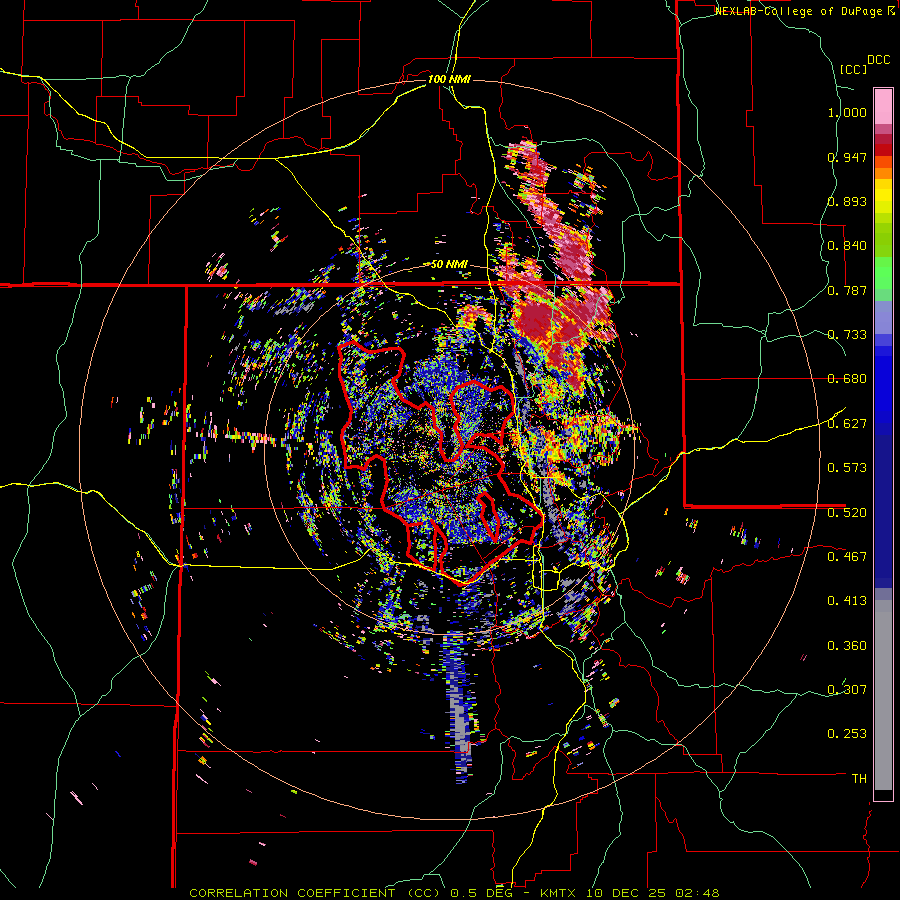Select the 0.360 legend value
Image resolution: width=900 pixels, height=900 pixels.
(847, 646)
